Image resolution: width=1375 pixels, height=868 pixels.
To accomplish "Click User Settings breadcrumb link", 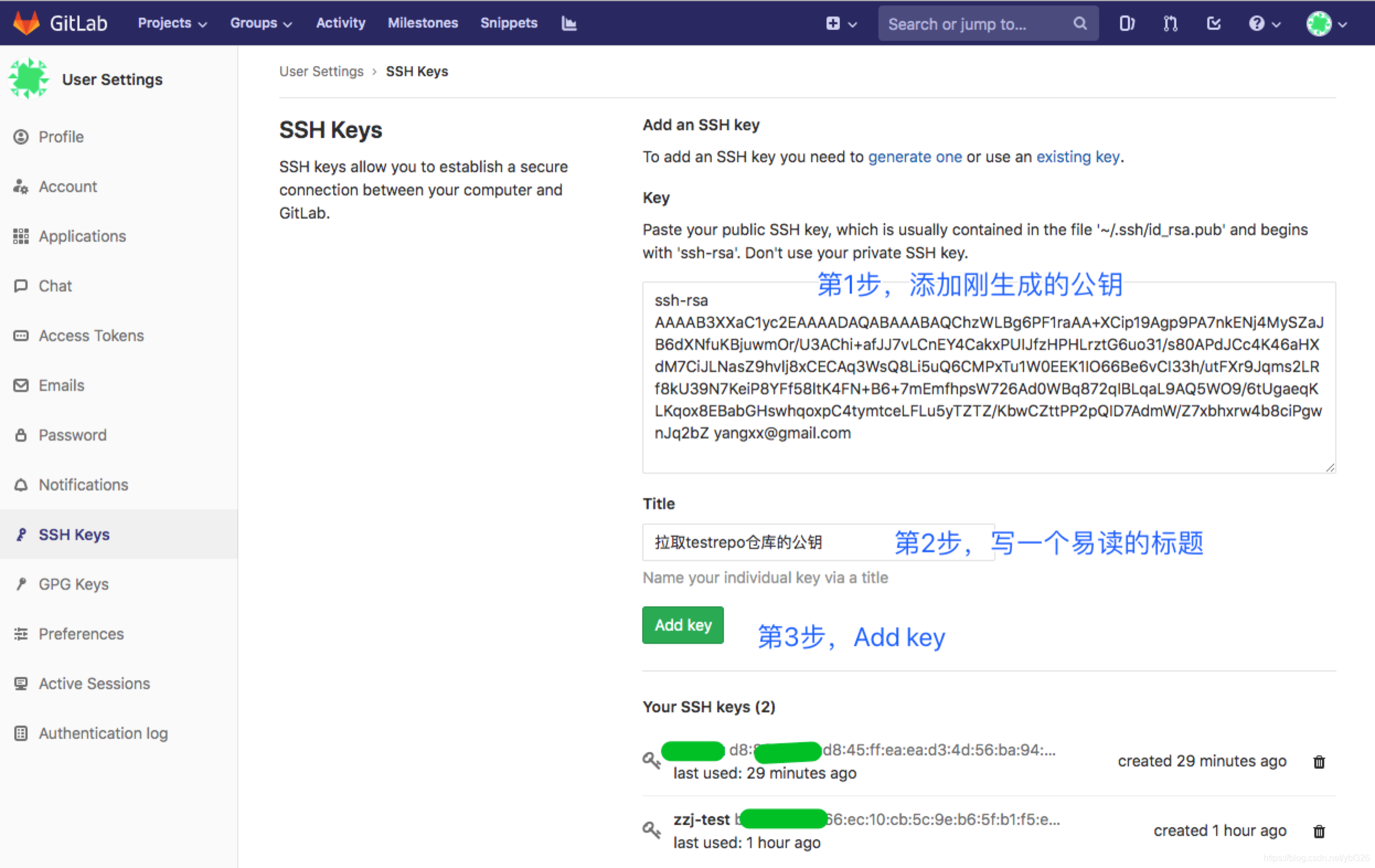I will pos(321,71).
